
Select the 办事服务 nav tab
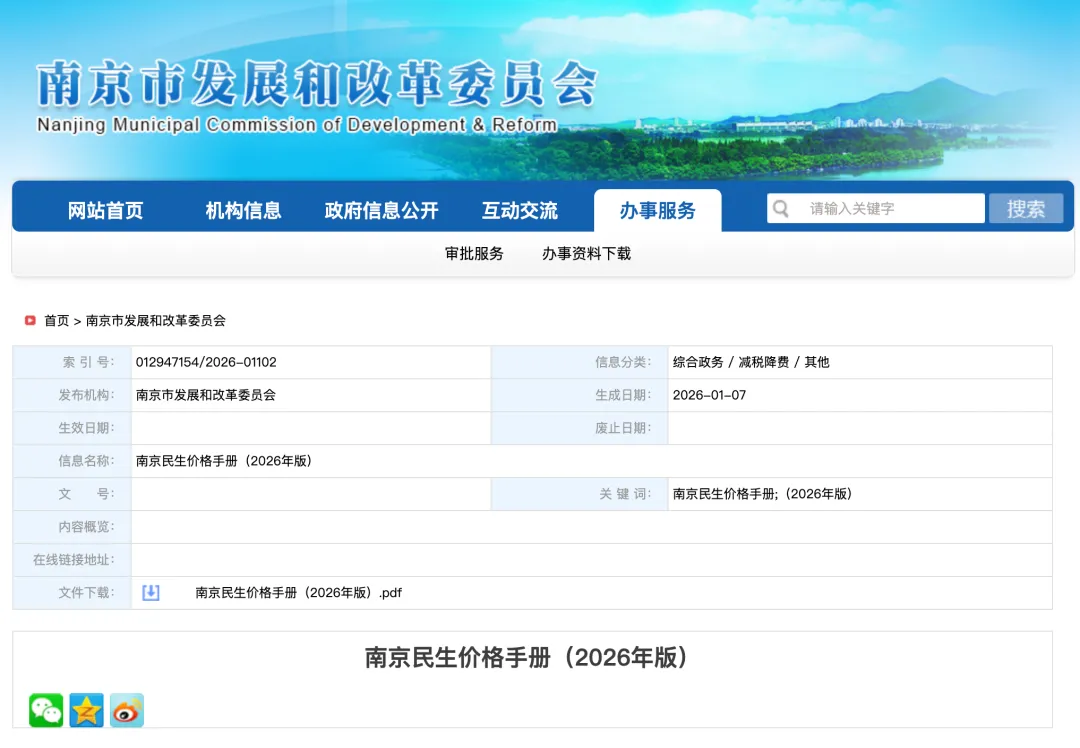point(658,210)
